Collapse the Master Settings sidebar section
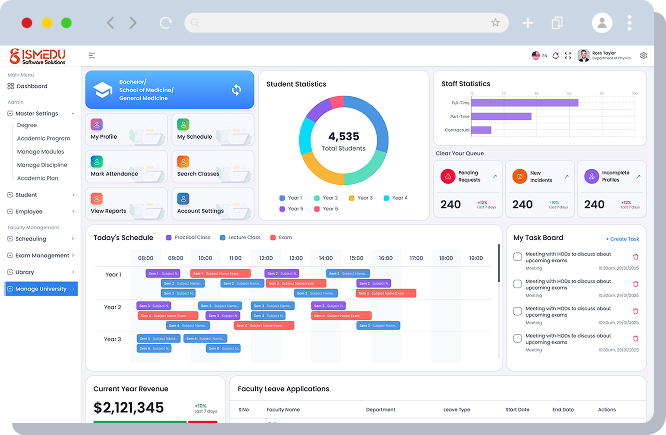666x435 pixels. 41,113
